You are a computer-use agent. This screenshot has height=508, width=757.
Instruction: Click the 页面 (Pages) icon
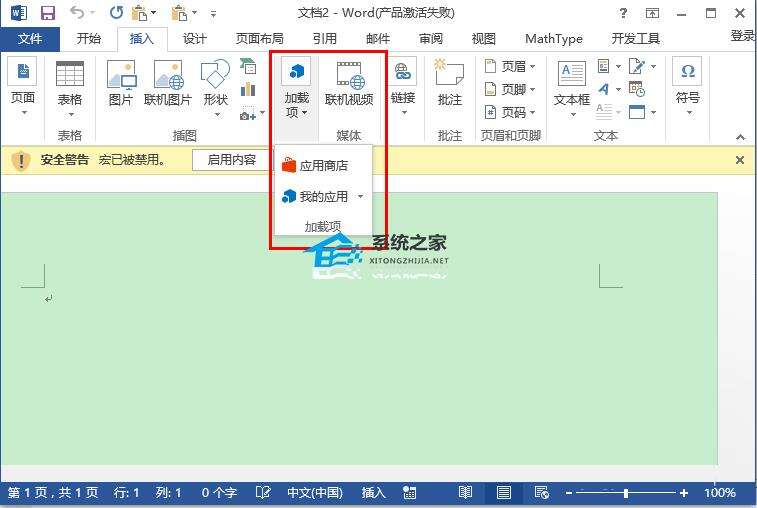[23, 71]
